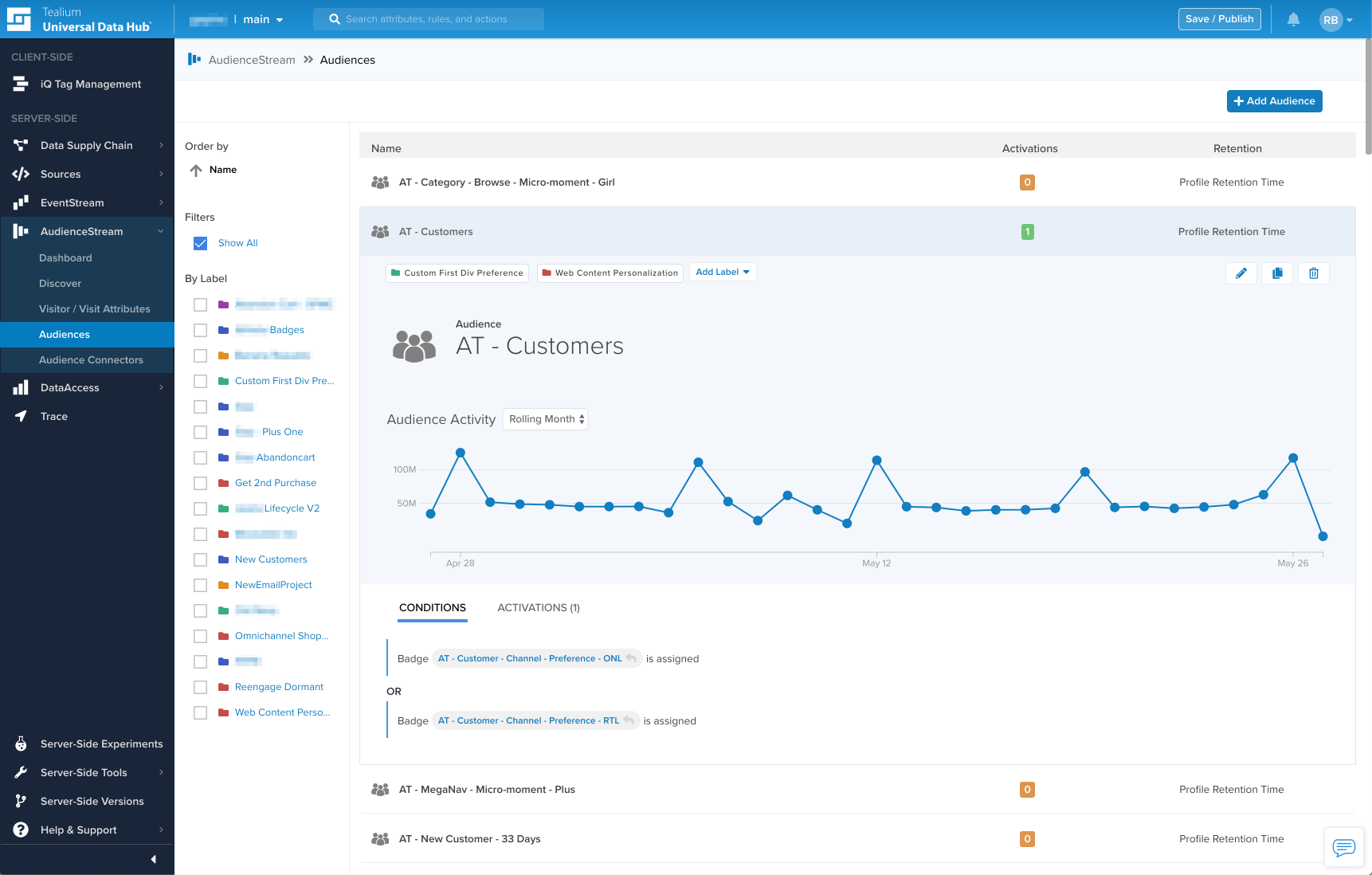Uncheck the Show All filter
The image size is (1372, 875).
click(200, 243)
